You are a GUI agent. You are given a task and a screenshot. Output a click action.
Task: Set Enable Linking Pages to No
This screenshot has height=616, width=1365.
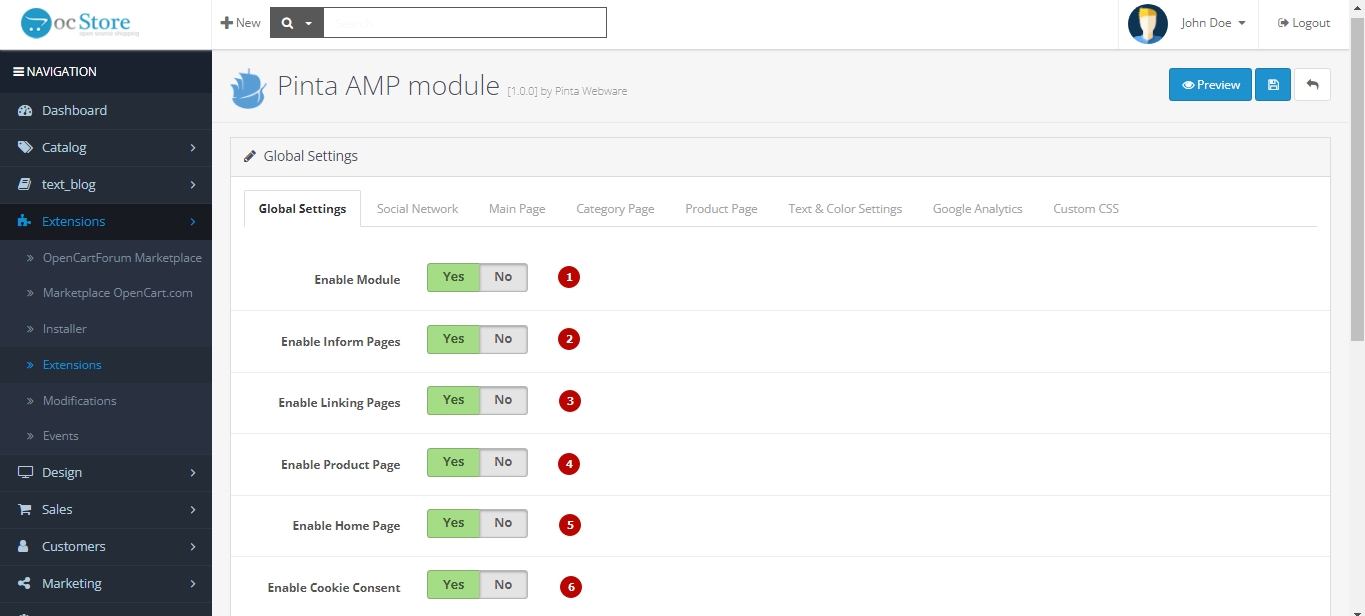503,401
